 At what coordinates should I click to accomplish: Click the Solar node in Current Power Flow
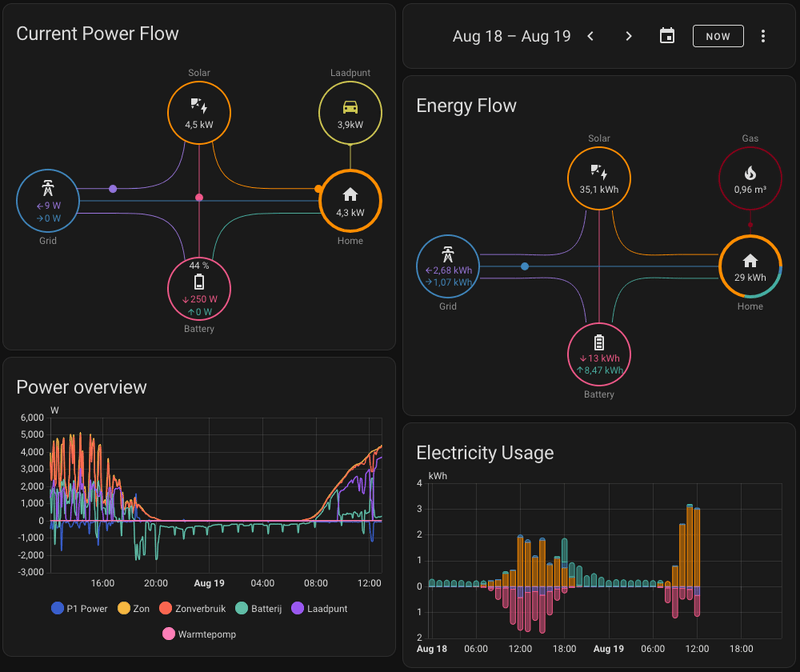click(199, 113)
